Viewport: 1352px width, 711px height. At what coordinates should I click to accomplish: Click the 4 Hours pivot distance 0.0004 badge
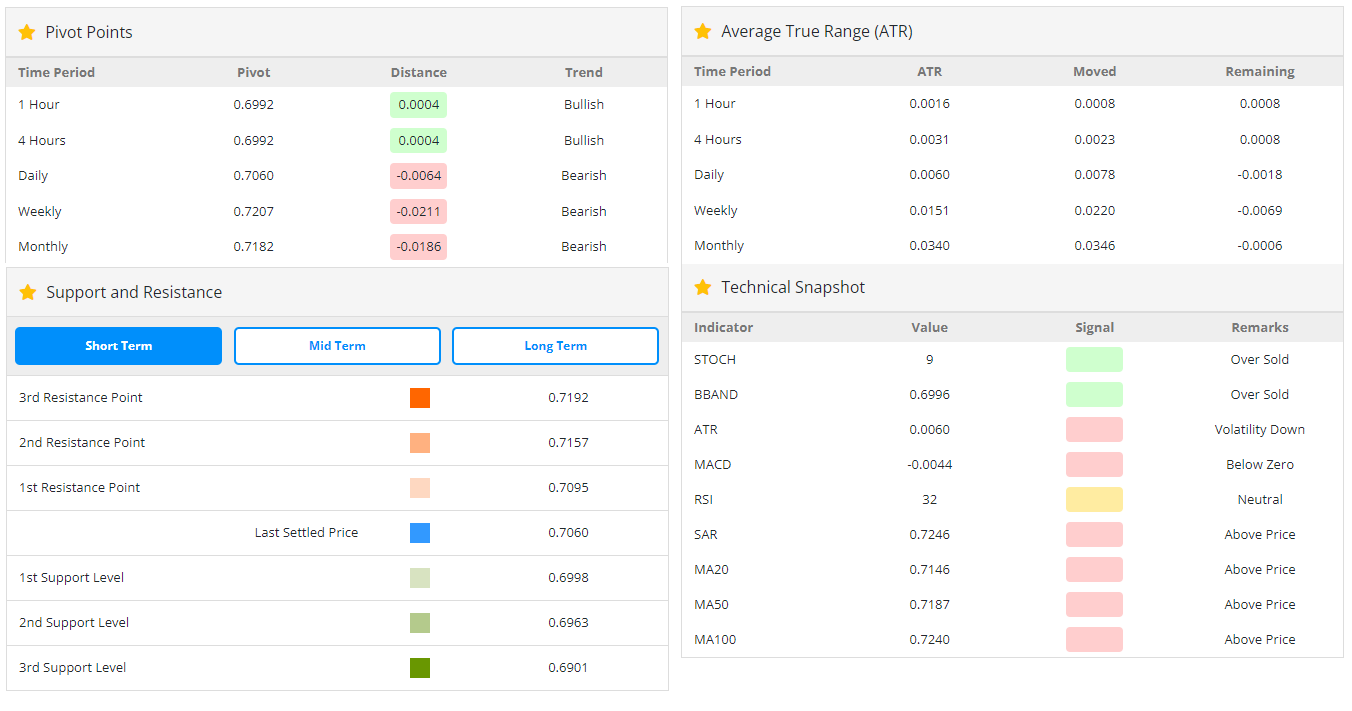coord(418,141)
